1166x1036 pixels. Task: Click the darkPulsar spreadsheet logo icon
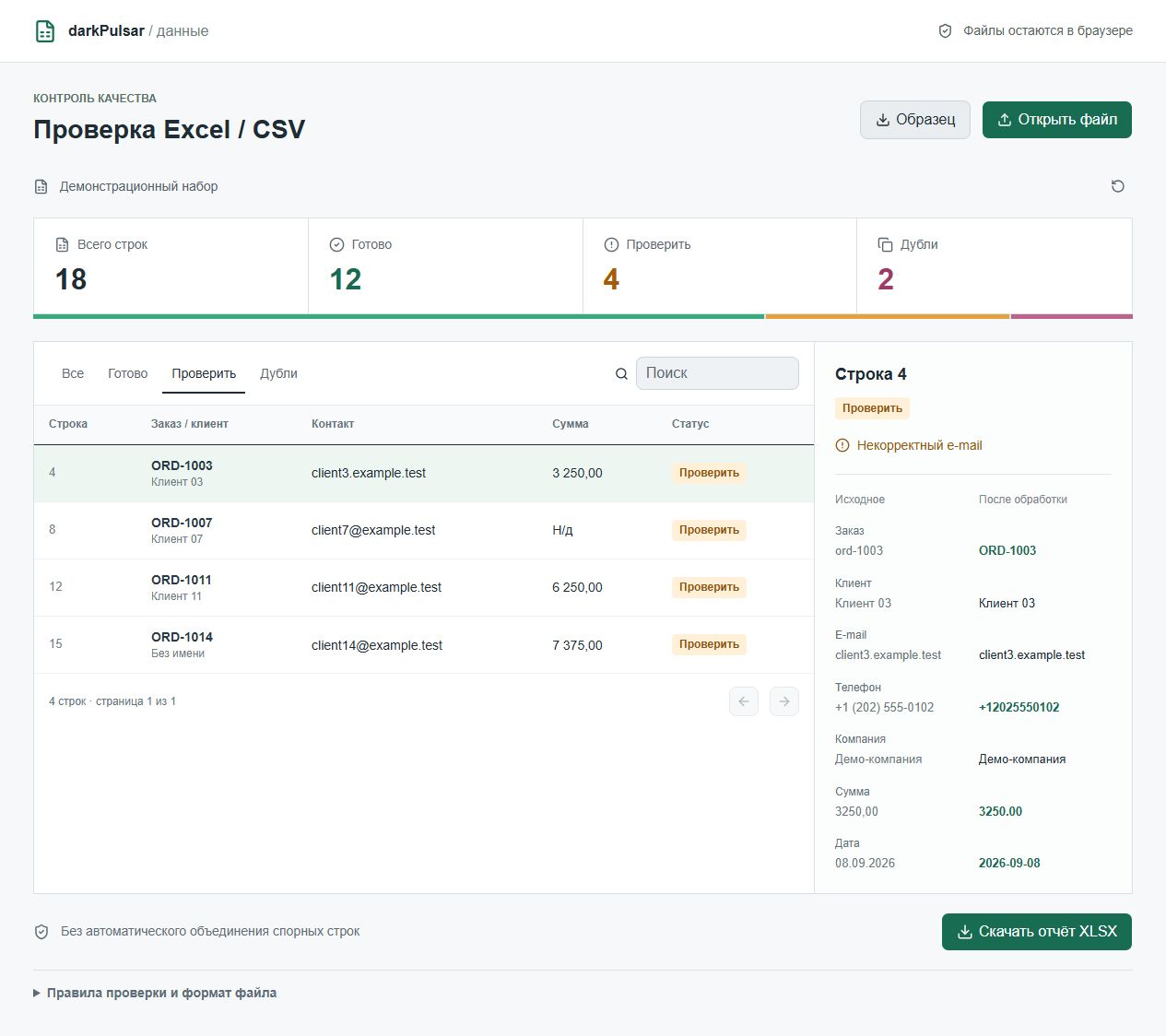[x=45, y=30]
